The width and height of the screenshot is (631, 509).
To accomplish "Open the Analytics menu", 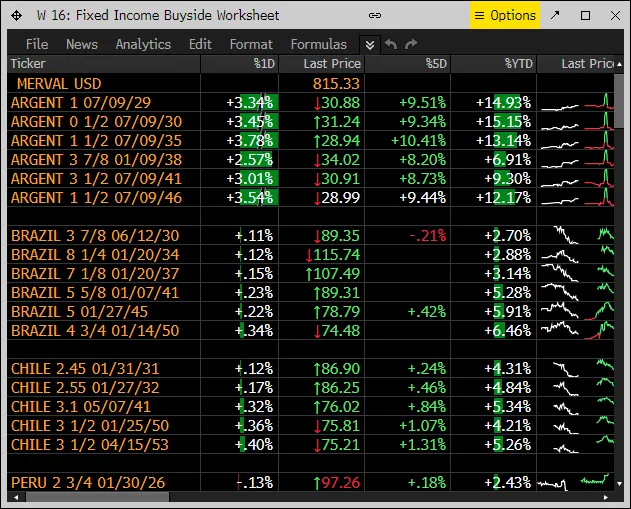I will (x=143, y=44).
